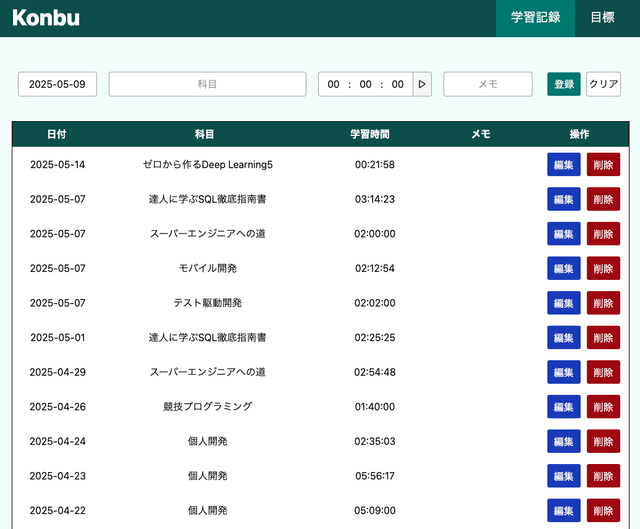Delete the 03:14:23 SQL record
The width and height of the screenshot is (640, 529).
tap(603, 199)
